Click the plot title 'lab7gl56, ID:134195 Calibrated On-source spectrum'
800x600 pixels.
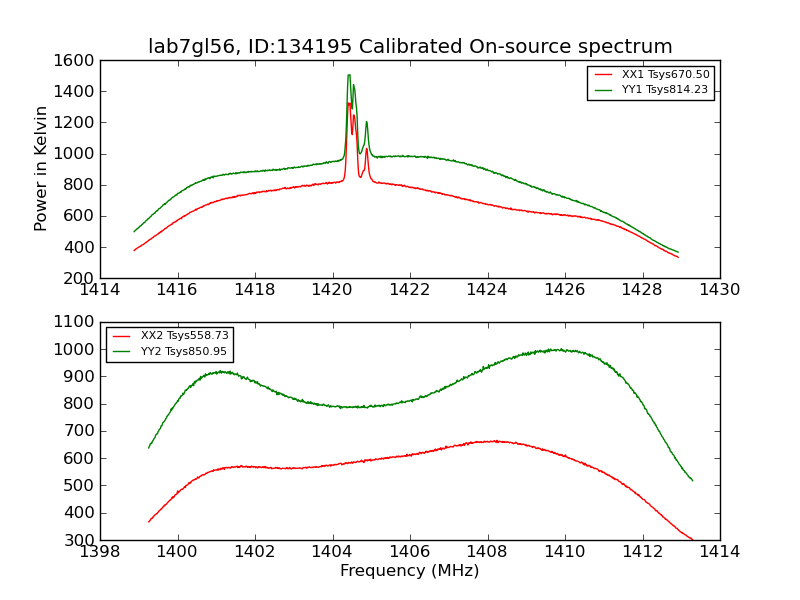tap(410, 46)
